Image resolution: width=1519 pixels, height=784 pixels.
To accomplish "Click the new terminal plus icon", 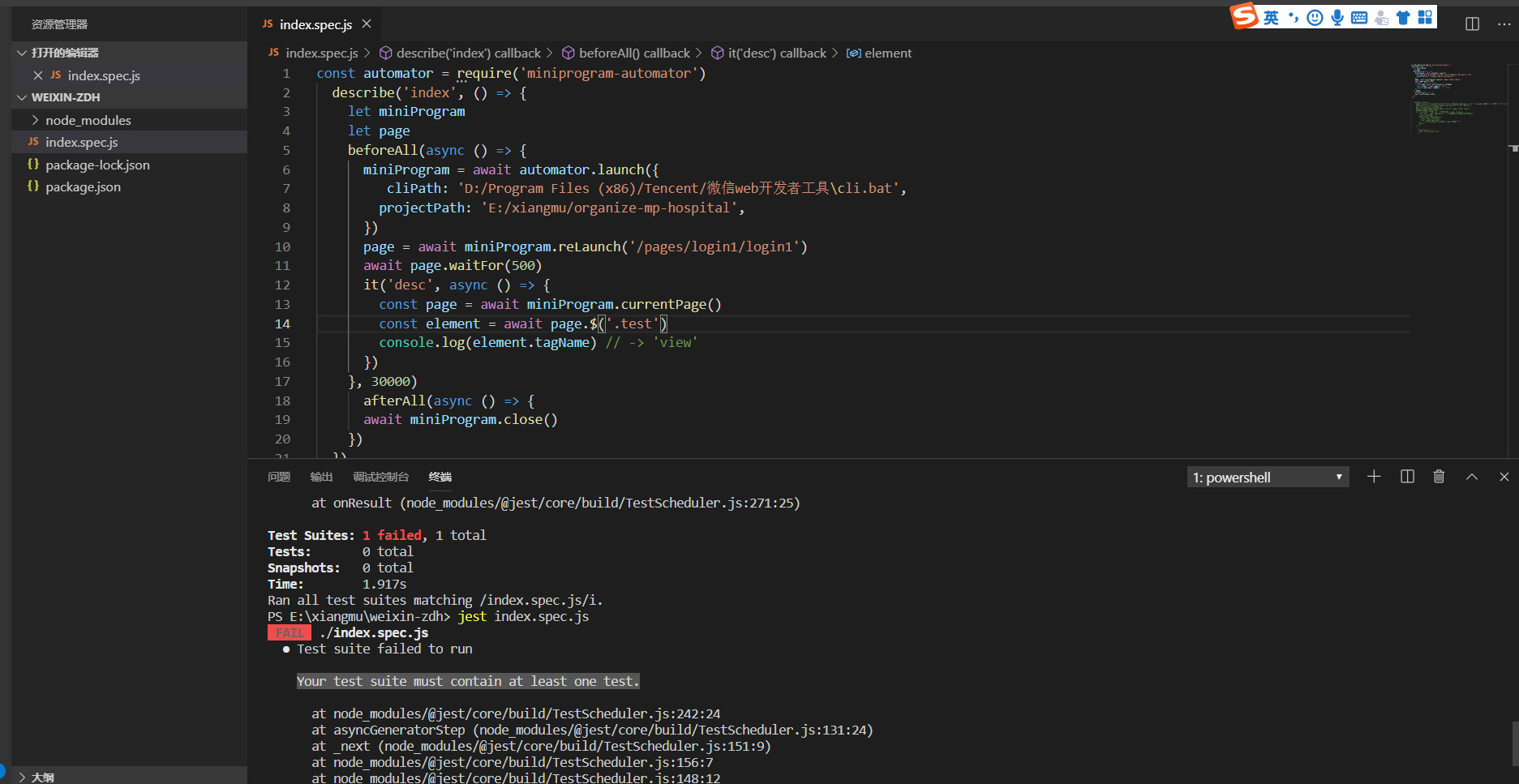I will (1374, 477).
